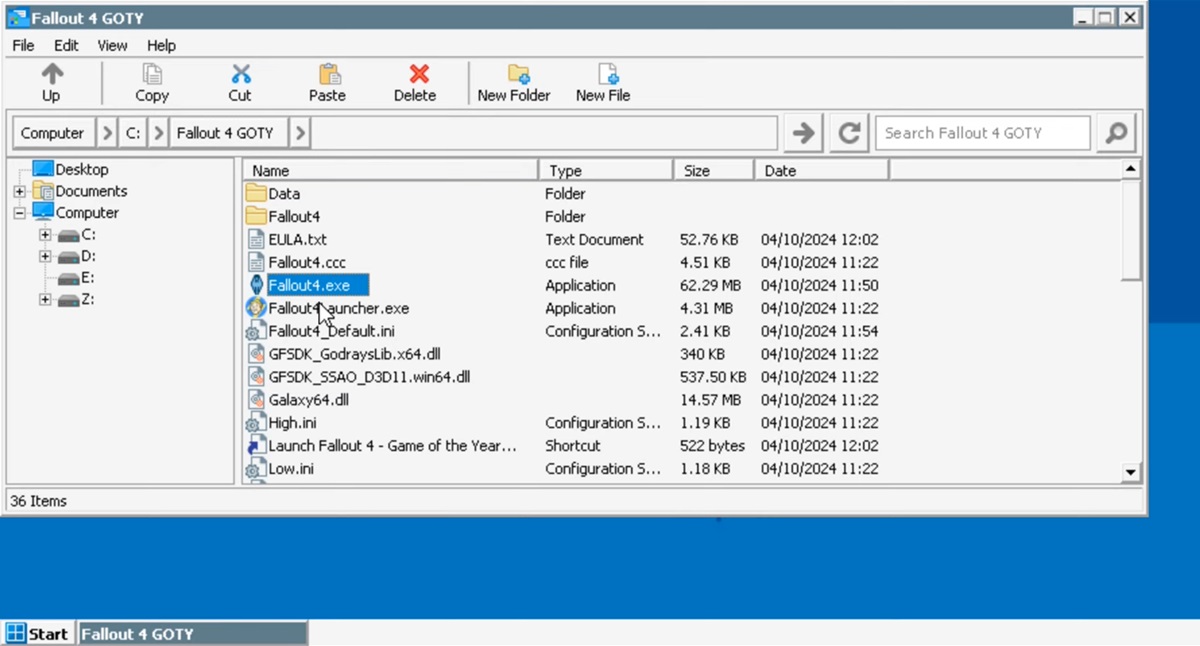Open the File menu
This screenshot has height=646, width=1200.
coord(23,45)
